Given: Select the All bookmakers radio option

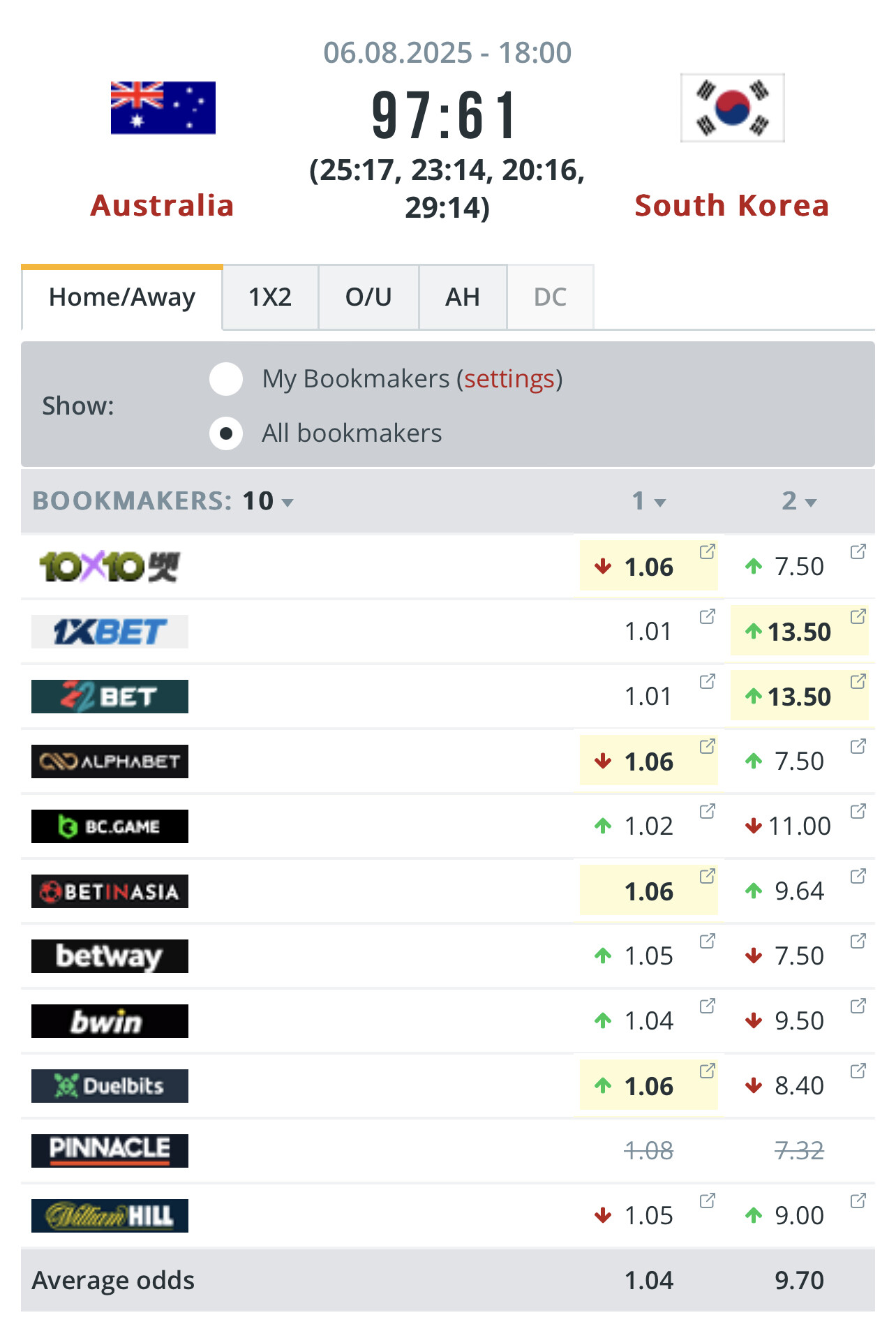Looking at the screenshot, I should tap(226, 433).
